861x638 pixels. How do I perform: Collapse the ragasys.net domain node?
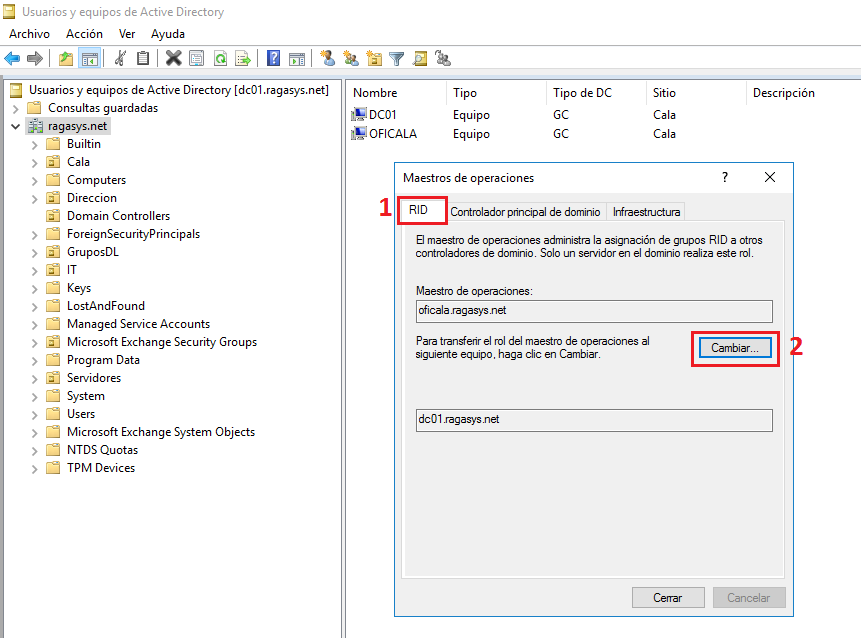(15, 126)
